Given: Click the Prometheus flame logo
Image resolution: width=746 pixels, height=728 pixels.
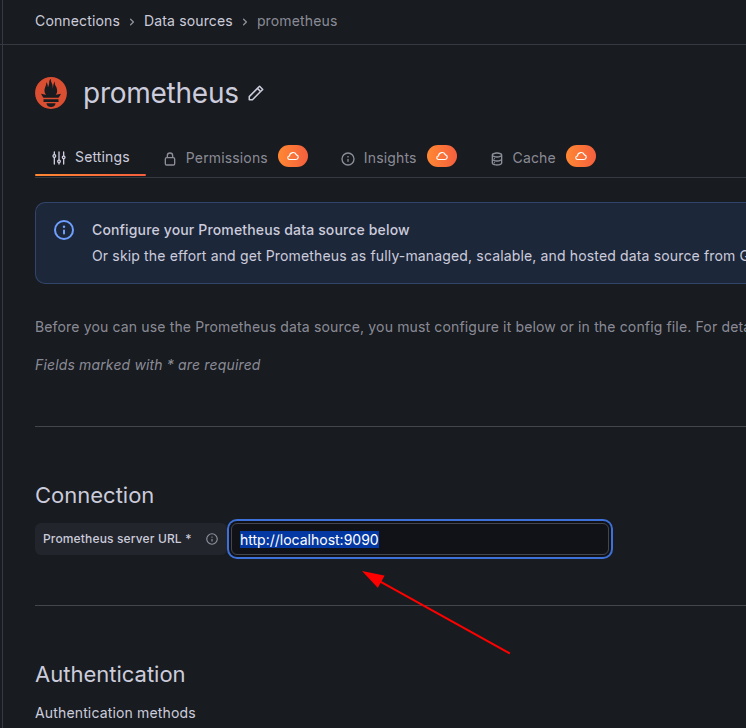Looking at the screenshot, I should (51, 93).
